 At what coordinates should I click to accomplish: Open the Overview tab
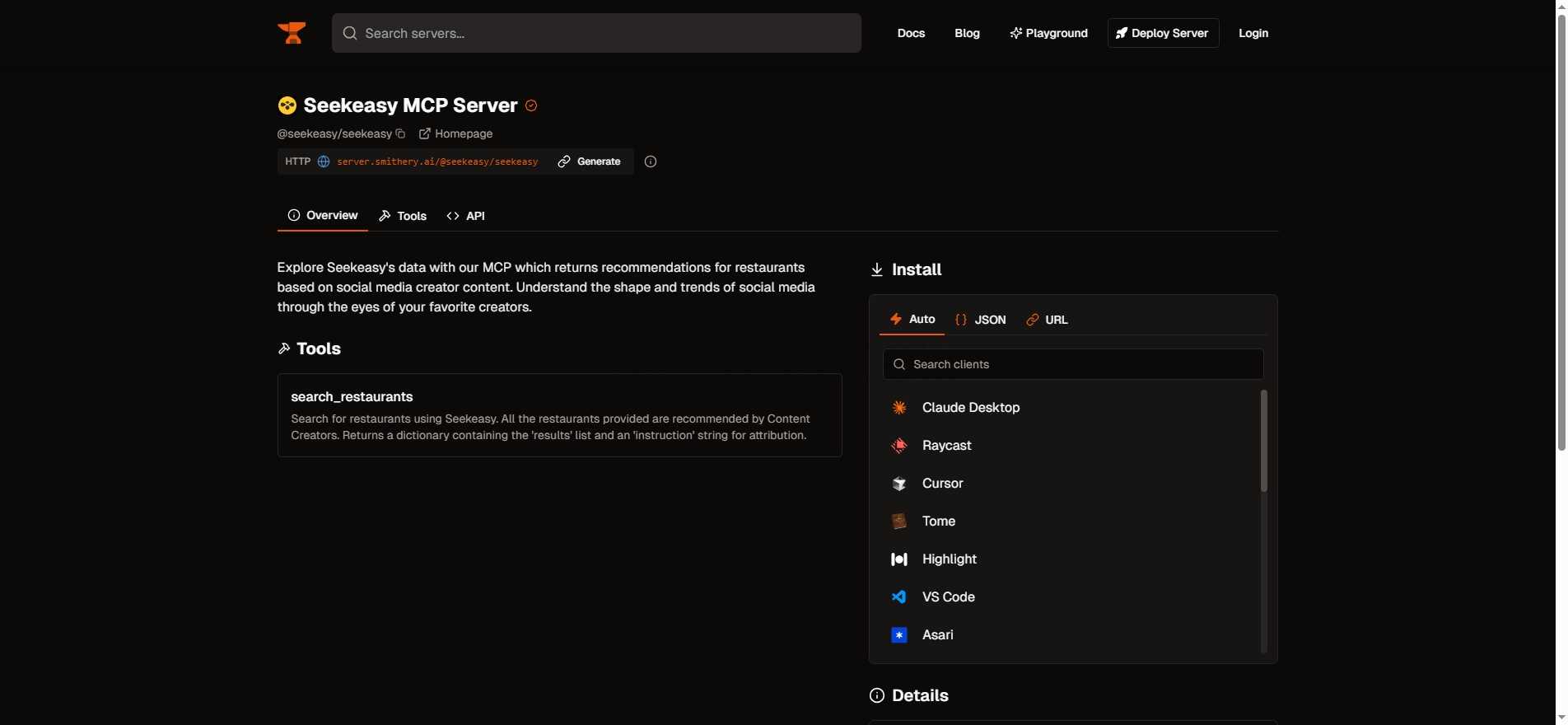(x=322, y=215)
